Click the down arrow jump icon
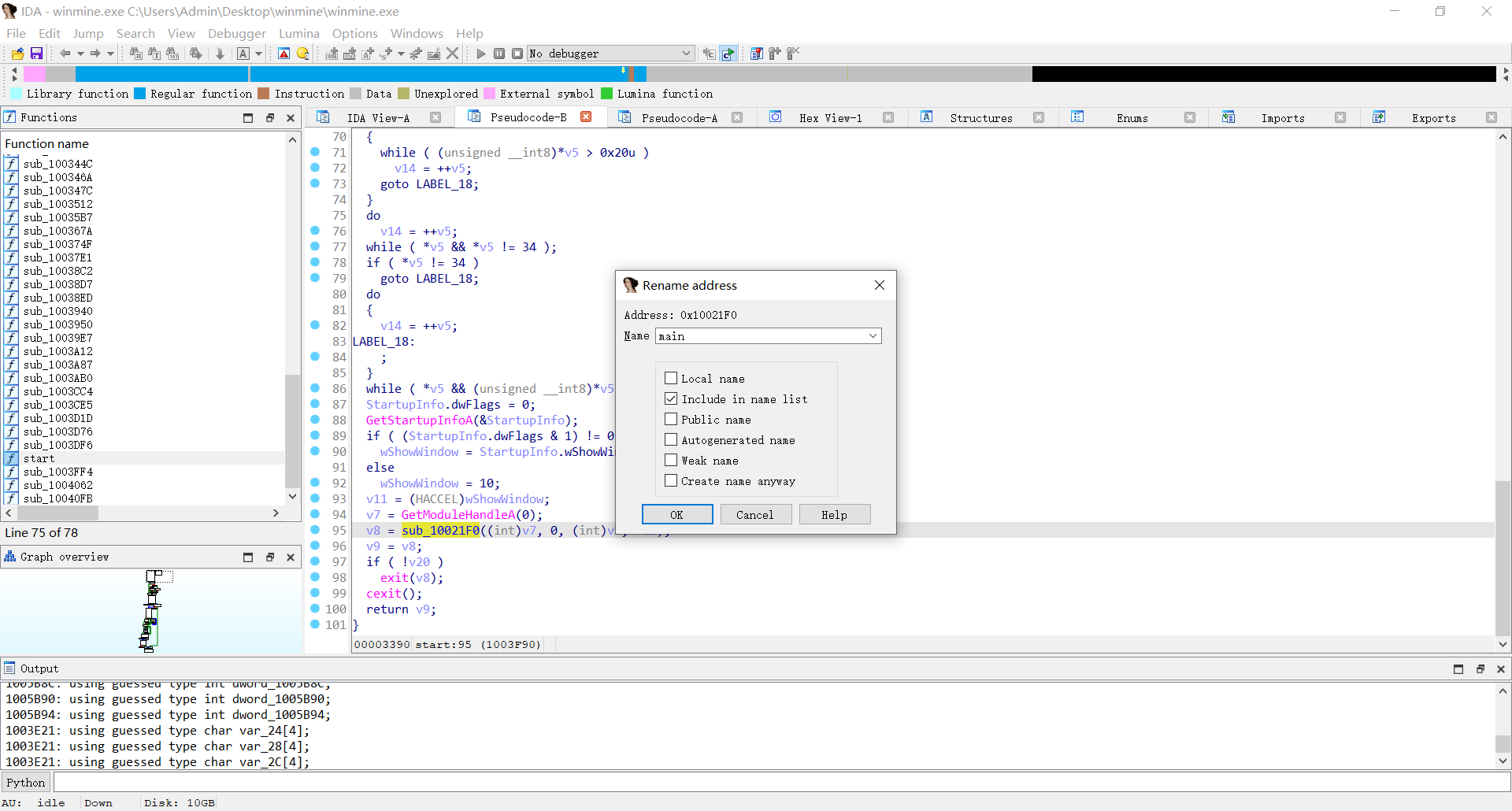This screenshot has width=1512, height=811. (220, 54)
